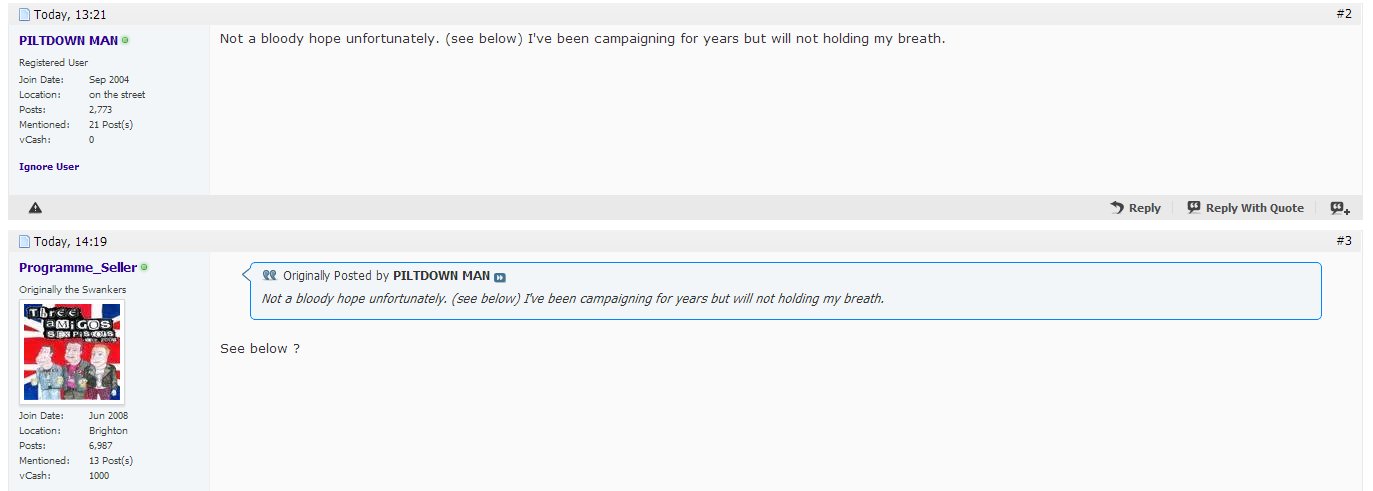Click the Today, 14:19 timestamp
1373x491 pixels.
pyautogui.click(x=70, y=241)
